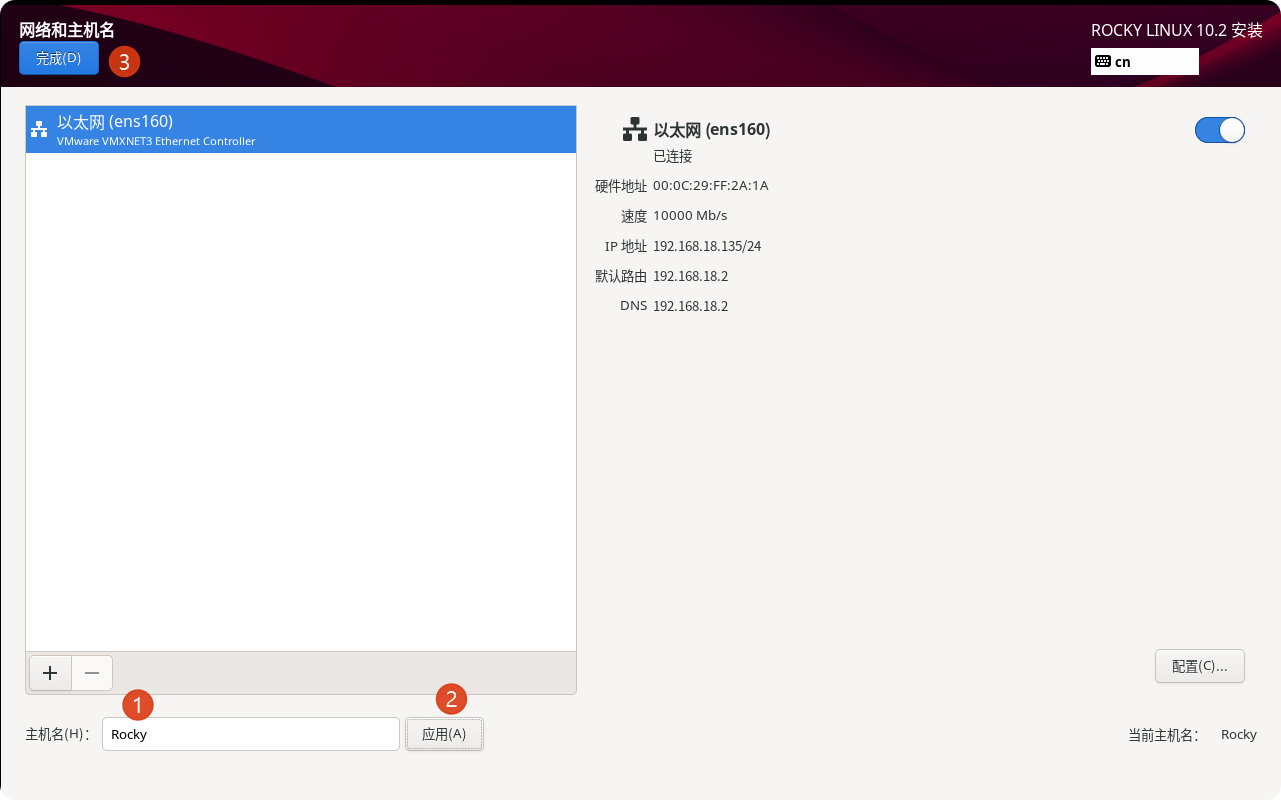Image resolution: width=1281 pixels, height=800 pixels.
Task: Click the current hostname value Rocky
Action: coord(1239,735)
